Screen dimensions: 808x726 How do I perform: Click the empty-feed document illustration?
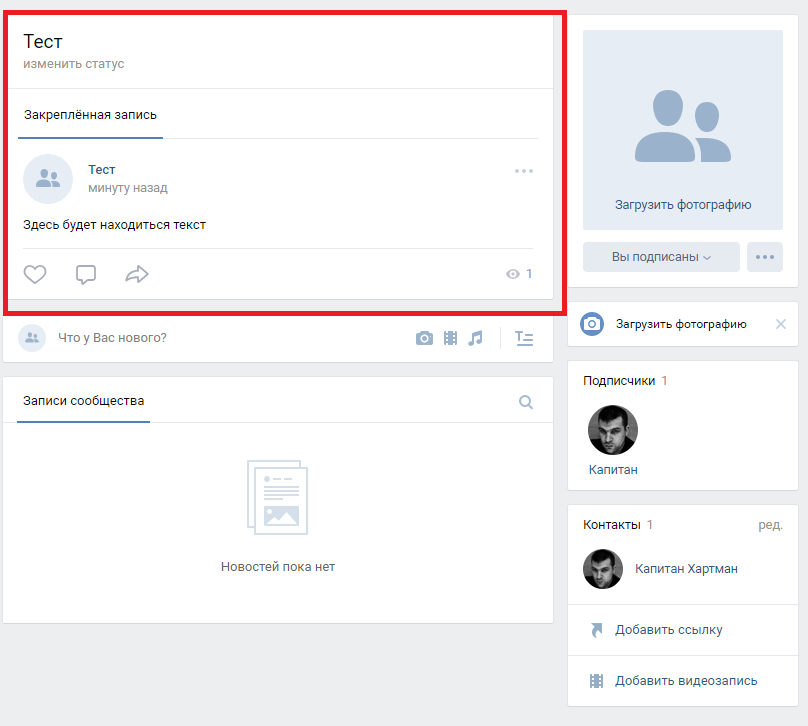point(278,497)
